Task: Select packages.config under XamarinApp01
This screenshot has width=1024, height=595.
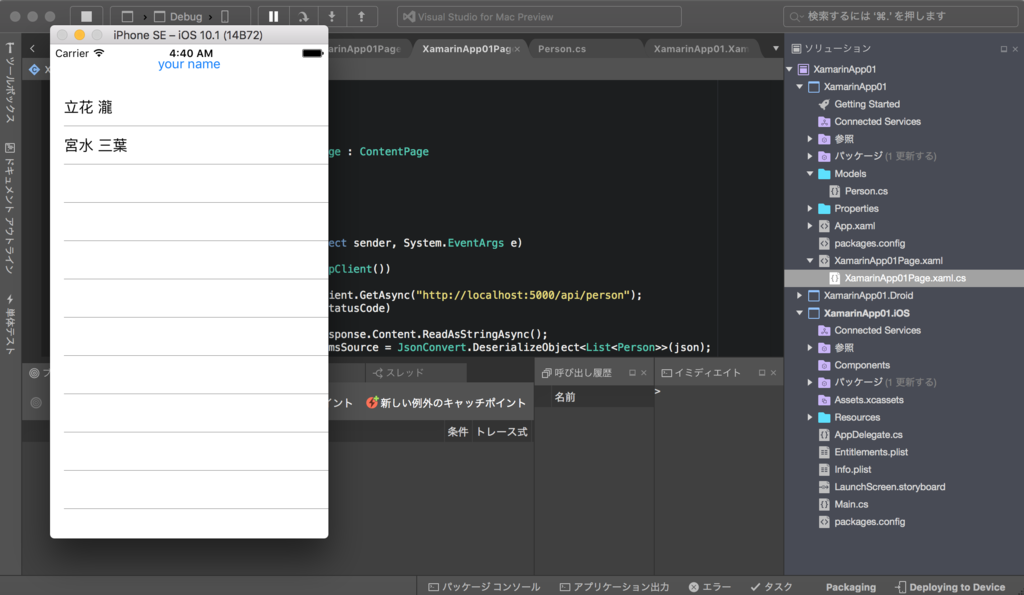Action: pos(869,243)
